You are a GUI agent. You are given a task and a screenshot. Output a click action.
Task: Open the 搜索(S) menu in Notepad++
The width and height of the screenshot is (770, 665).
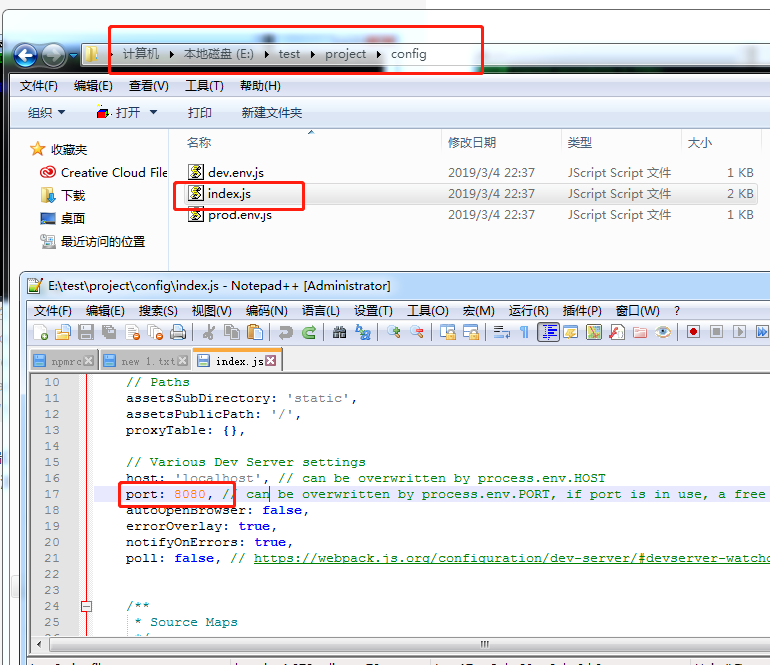tap(158, 311)
